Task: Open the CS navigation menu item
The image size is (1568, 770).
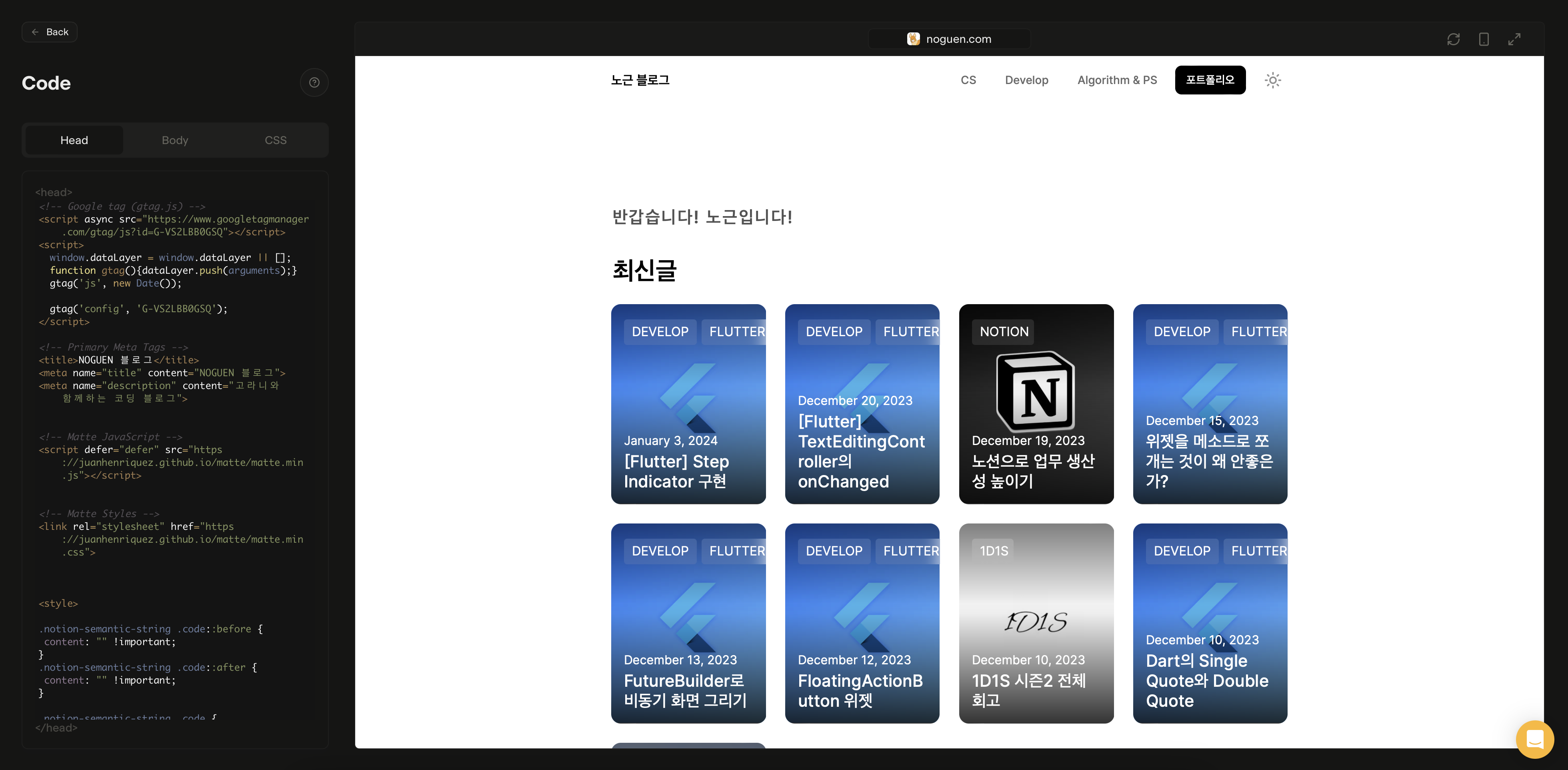Action: pyautogui.click(x=968, y=80)
